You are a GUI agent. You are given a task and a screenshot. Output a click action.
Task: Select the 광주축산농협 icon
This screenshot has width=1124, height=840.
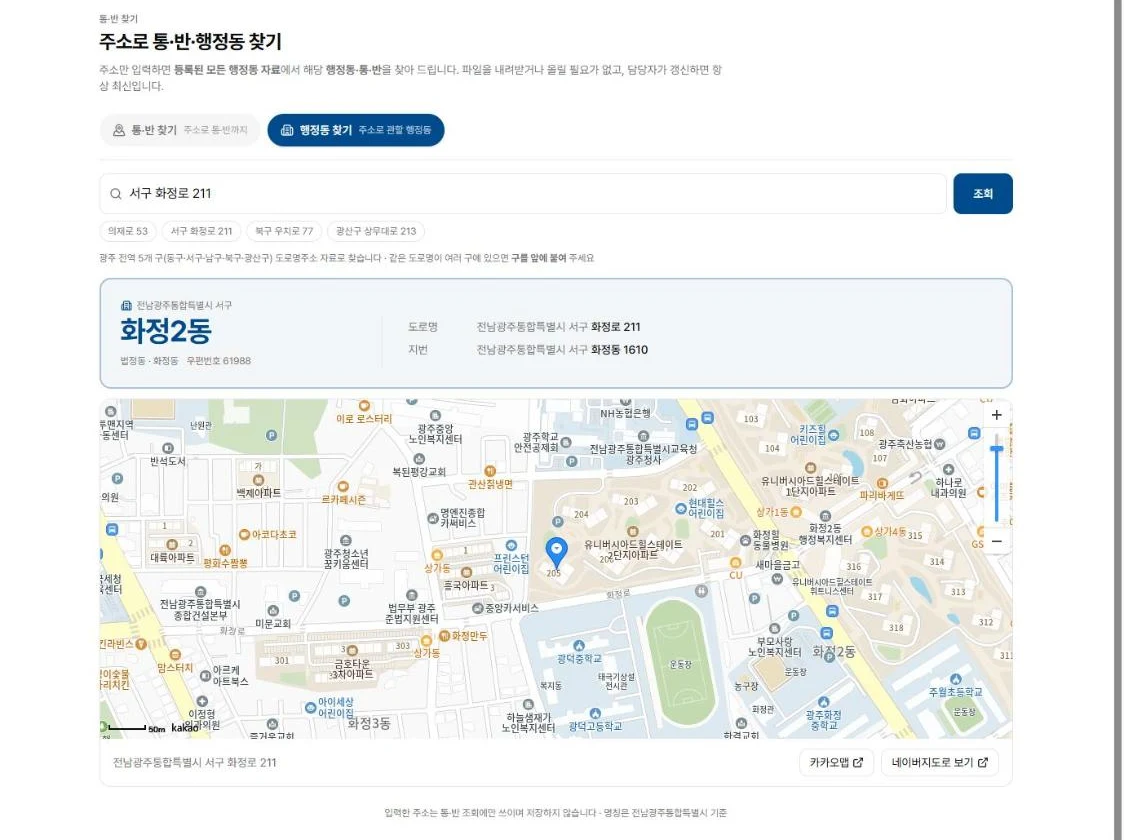tap(940, 444)
